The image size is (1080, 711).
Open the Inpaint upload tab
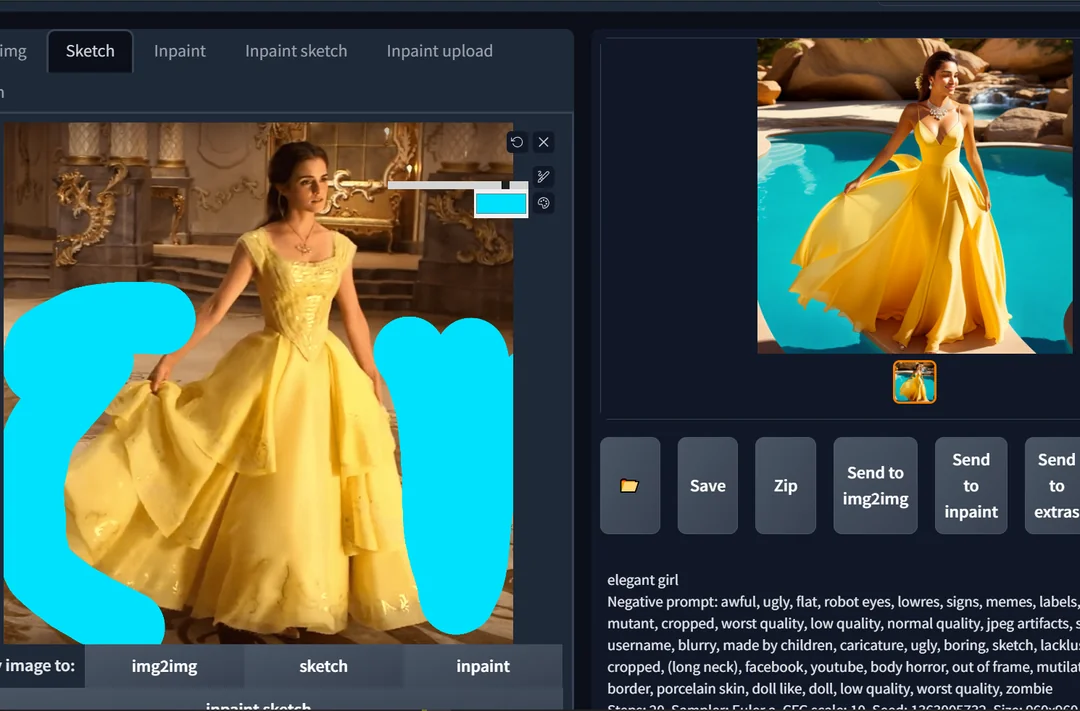439,51
